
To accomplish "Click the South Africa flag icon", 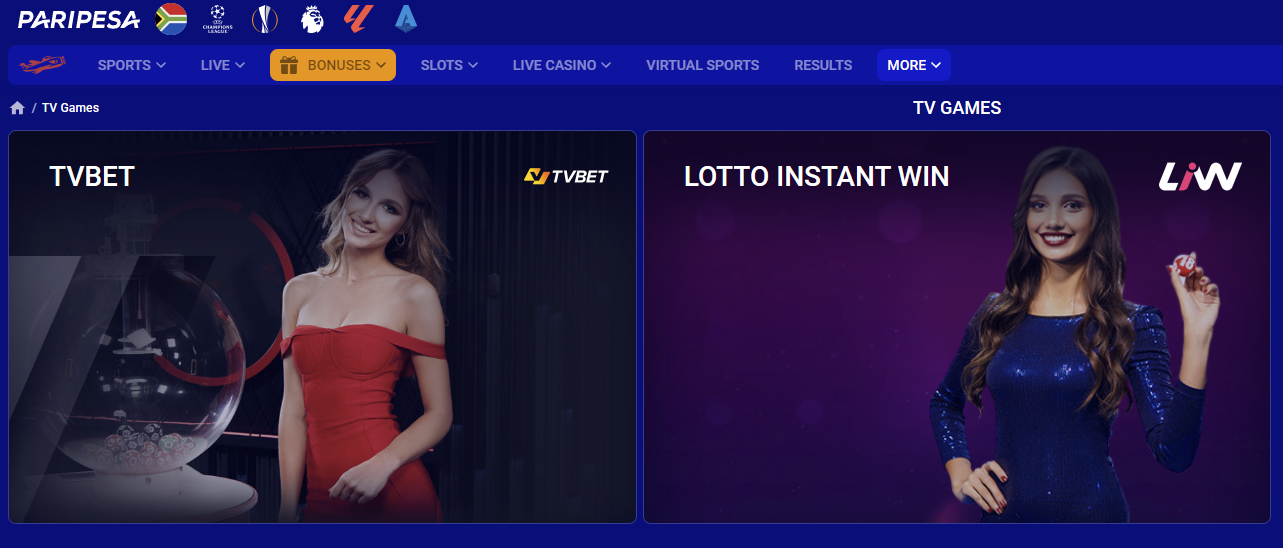I will pyautogui.click(x=172, y=19).
